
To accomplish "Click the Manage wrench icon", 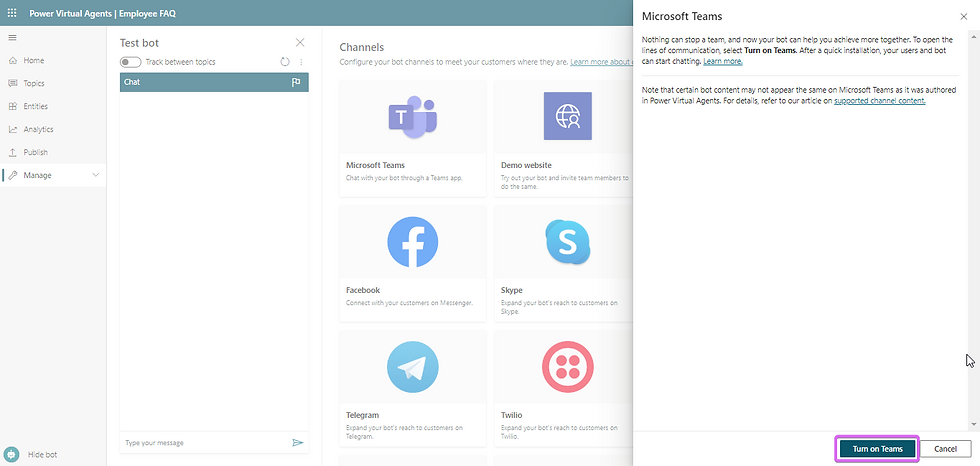I will 12,176.
